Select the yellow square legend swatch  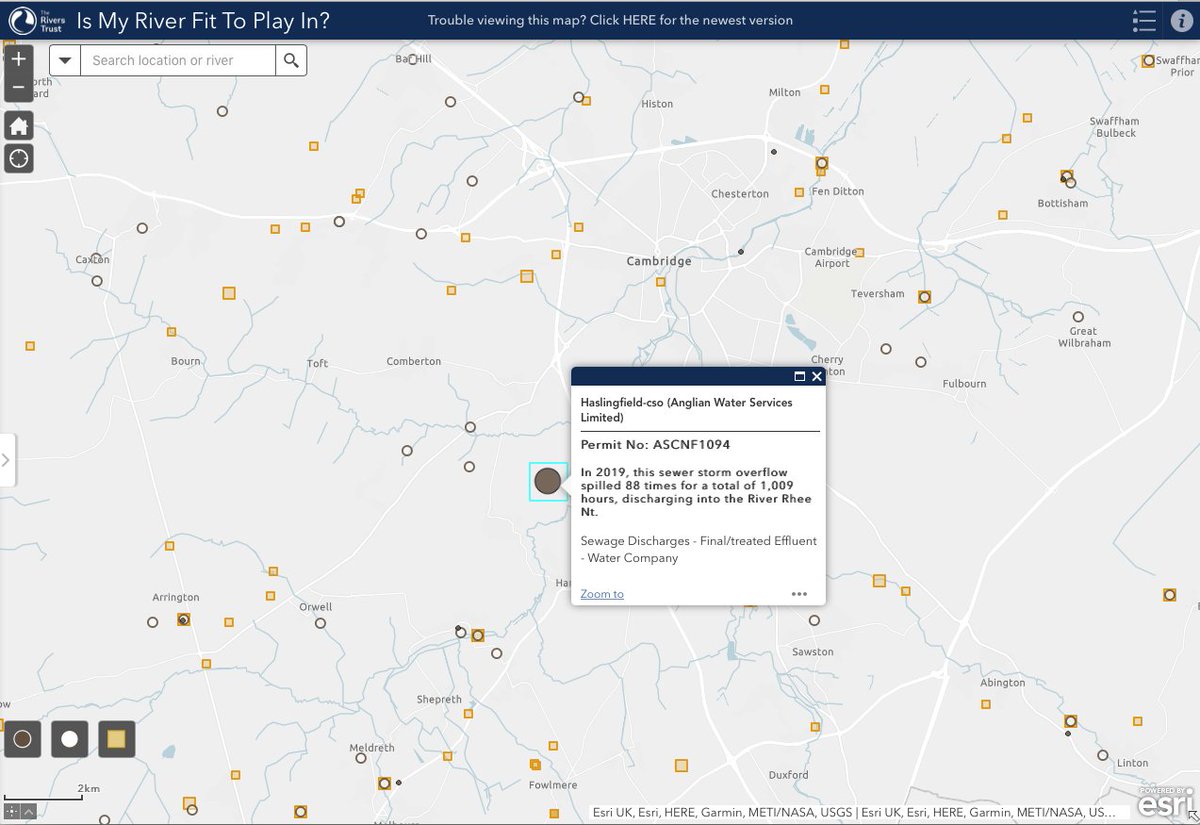click(x=114, y=739)
